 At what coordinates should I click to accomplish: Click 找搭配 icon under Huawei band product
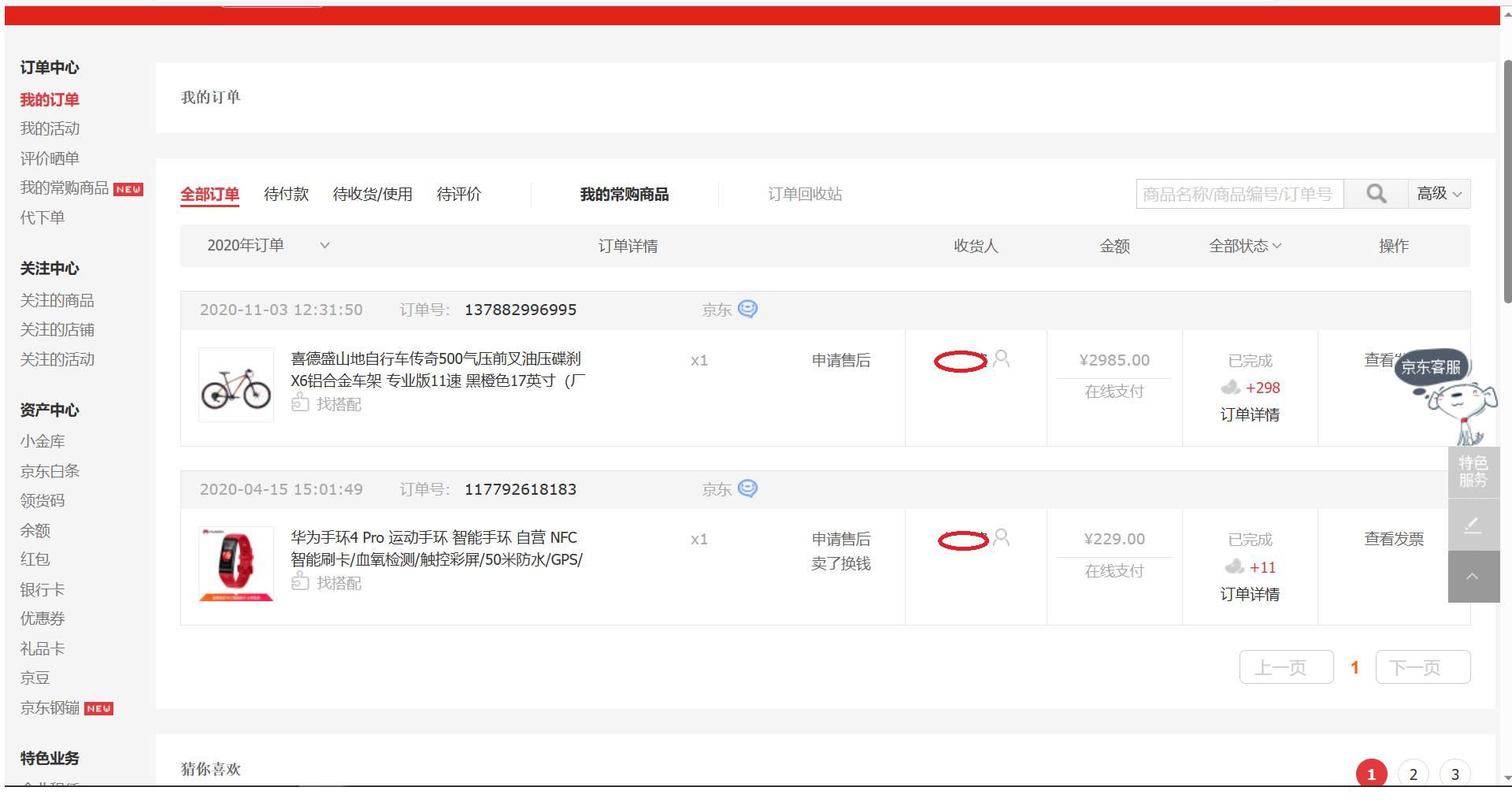coord(300,582)
